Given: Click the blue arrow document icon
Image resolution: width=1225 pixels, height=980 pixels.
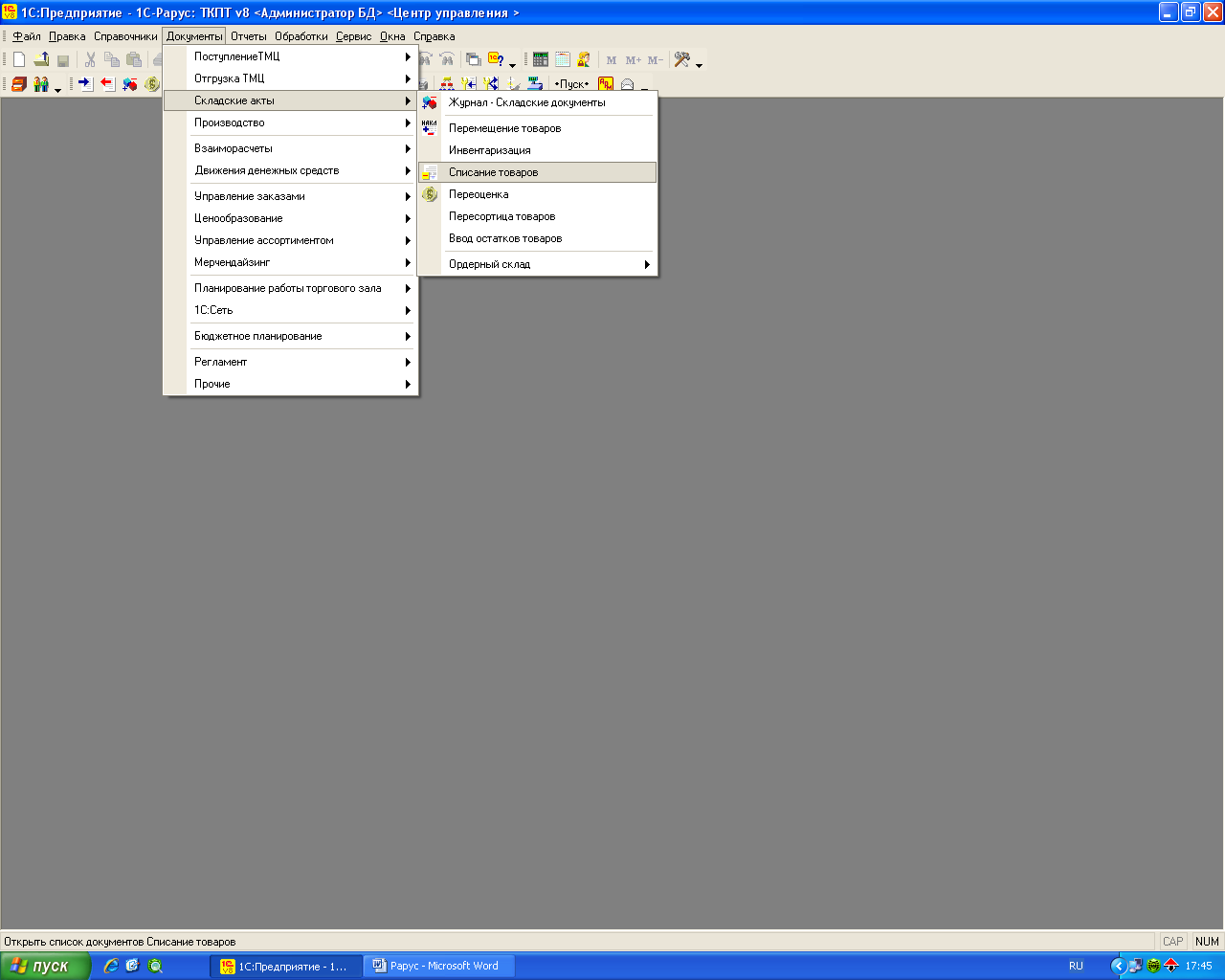Looking at the screenshot, I should (85, 84).
